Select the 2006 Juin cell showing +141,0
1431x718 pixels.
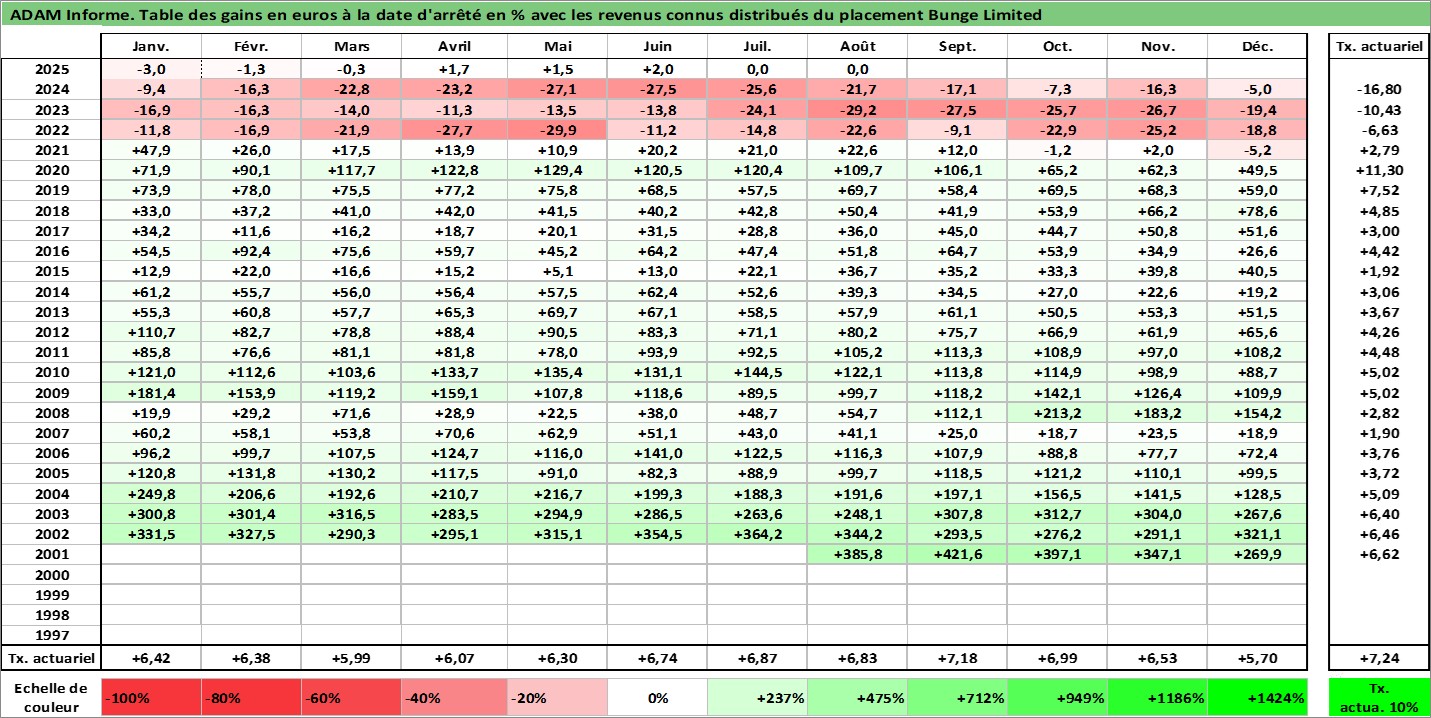(x=657, y=453)
